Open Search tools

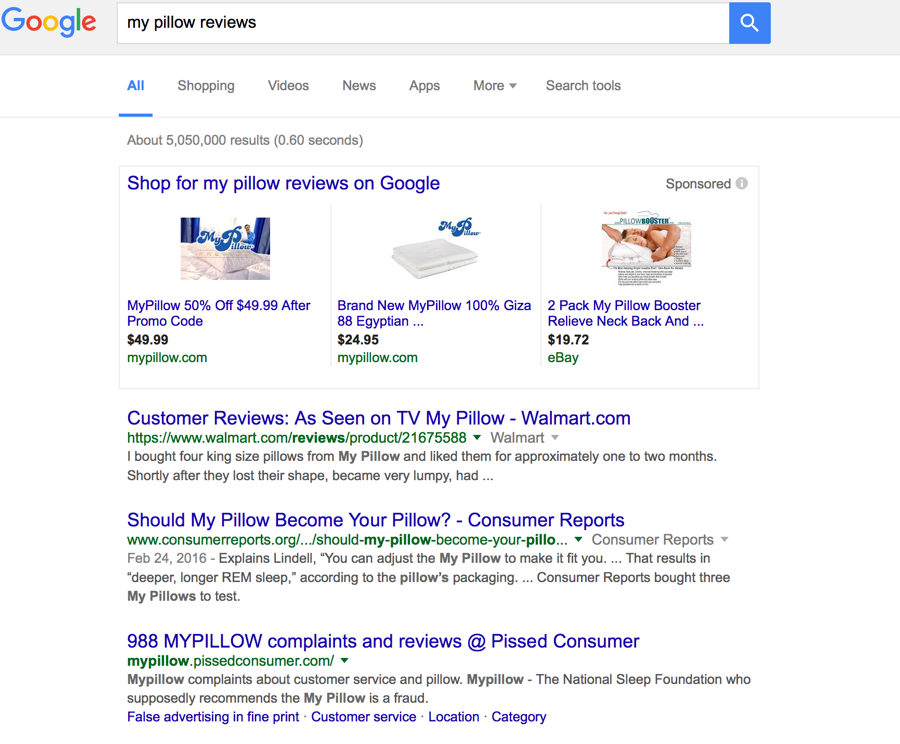pos(583,86)
